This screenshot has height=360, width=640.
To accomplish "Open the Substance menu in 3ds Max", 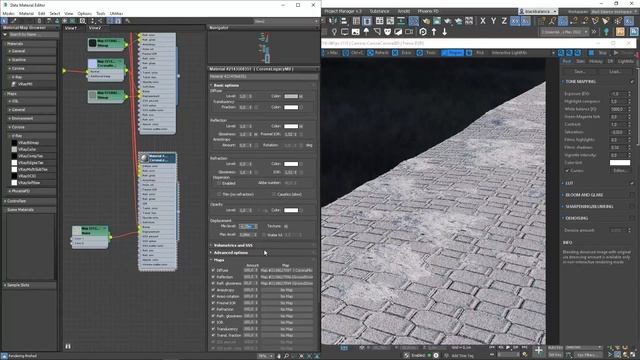I will pos(379,11).
